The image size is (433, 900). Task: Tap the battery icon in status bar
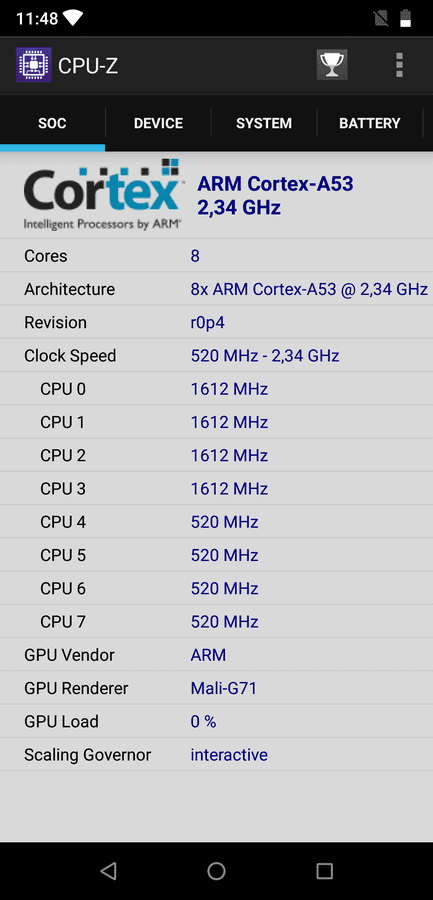[405, 18]
